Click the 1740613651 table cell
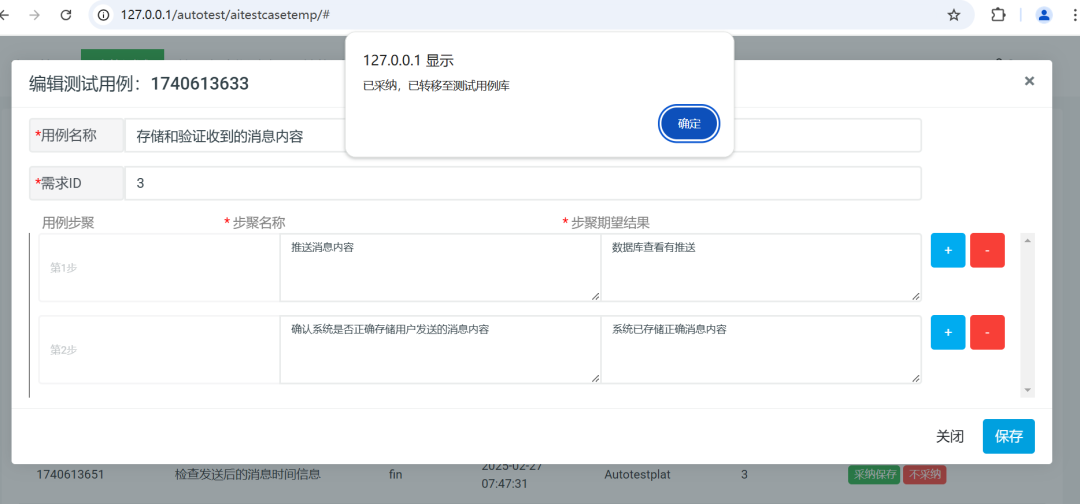The image size is (1080, 504). (x=70, y=474)
